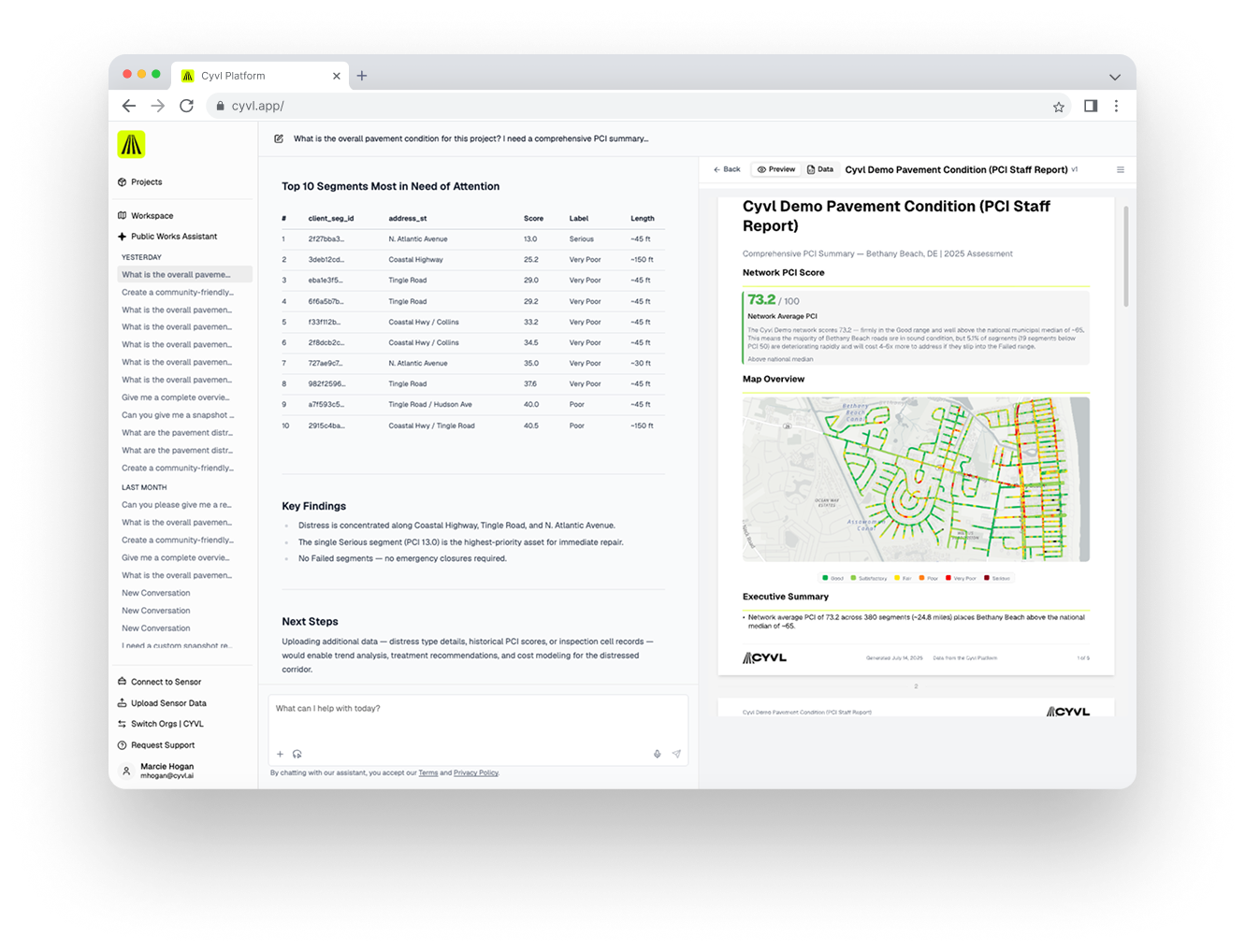Open first 'Create a community-friendly...' chat under Yesterday
1245x952 pixels.
pyautogui.click(x=178, y=293)
